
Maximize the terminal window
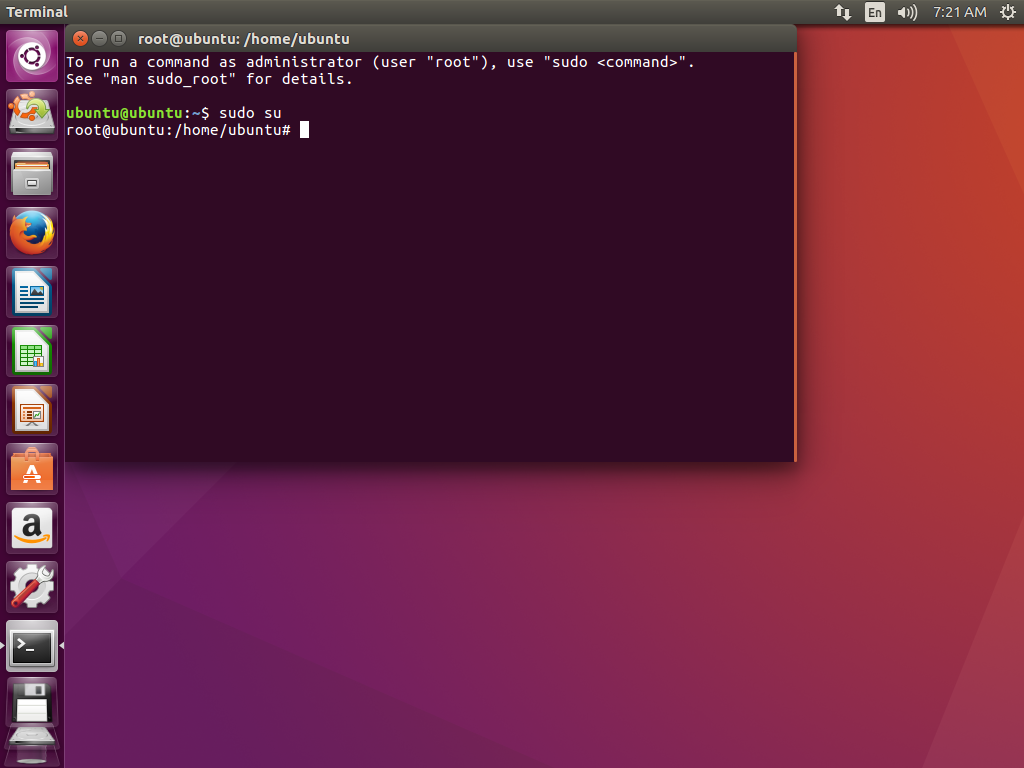click(x=118, y=39)
